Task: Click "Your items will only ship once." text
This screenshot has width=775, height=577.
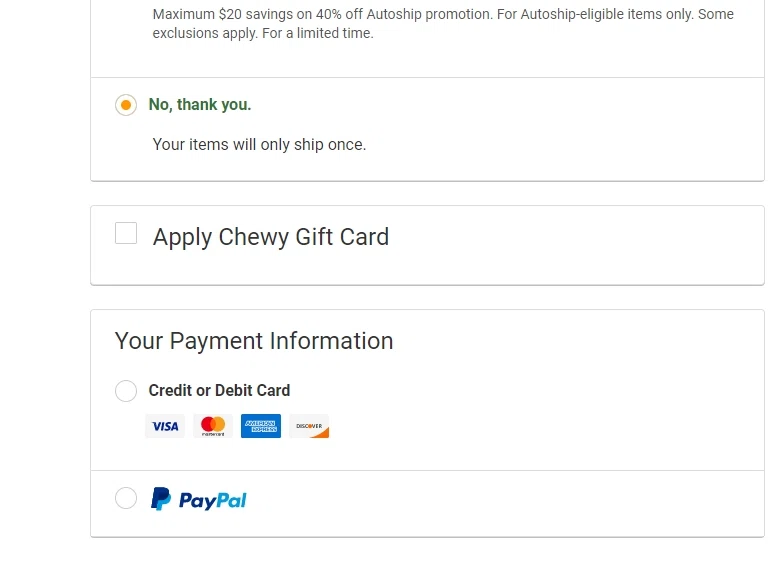Action: [259, 145]
